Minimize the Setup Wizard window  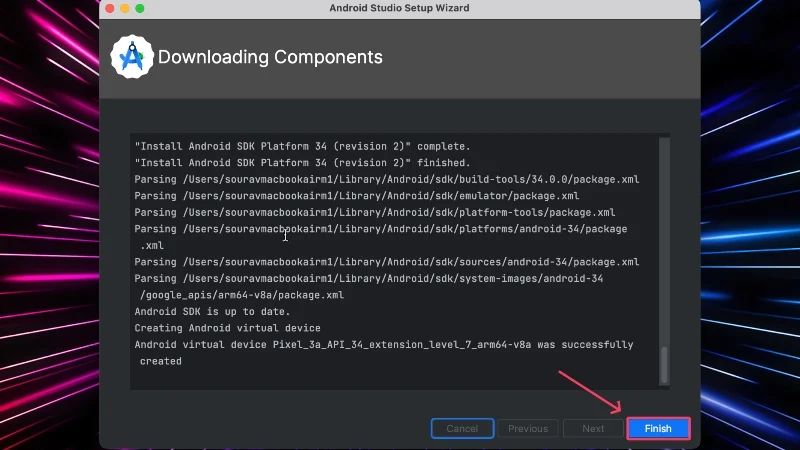click(124, 9)
